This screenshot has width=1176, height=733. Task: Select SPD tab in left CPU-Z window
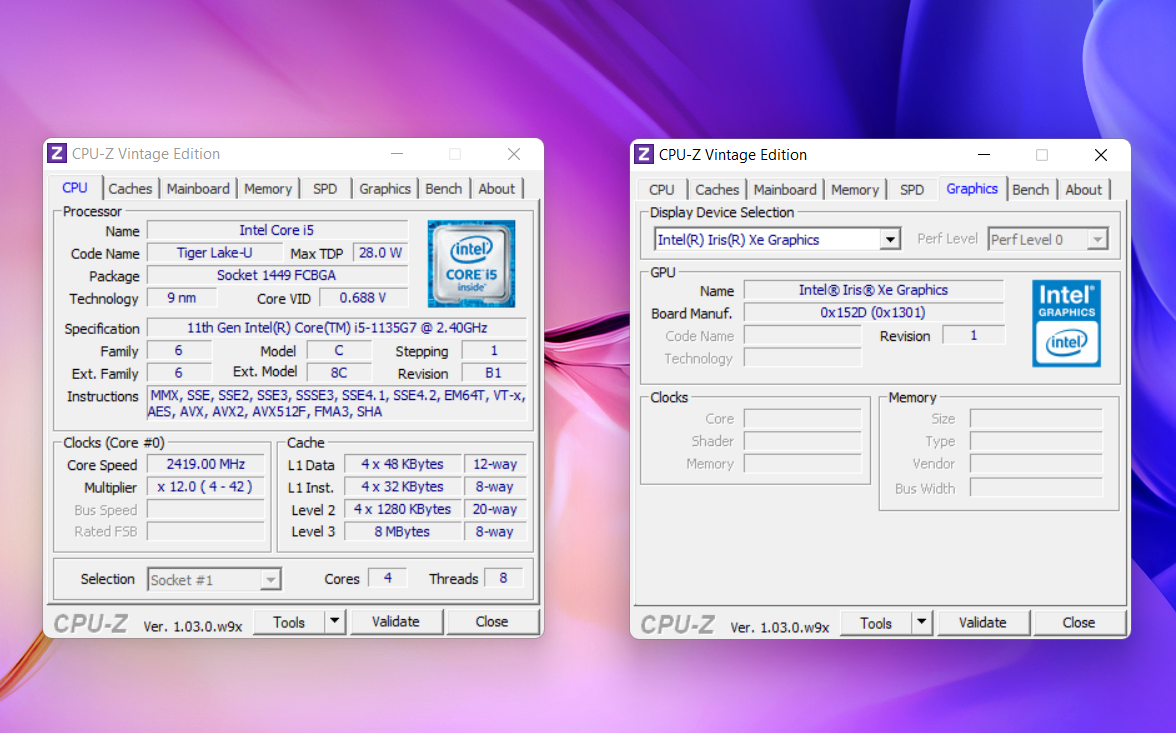(x=325, y=189)
